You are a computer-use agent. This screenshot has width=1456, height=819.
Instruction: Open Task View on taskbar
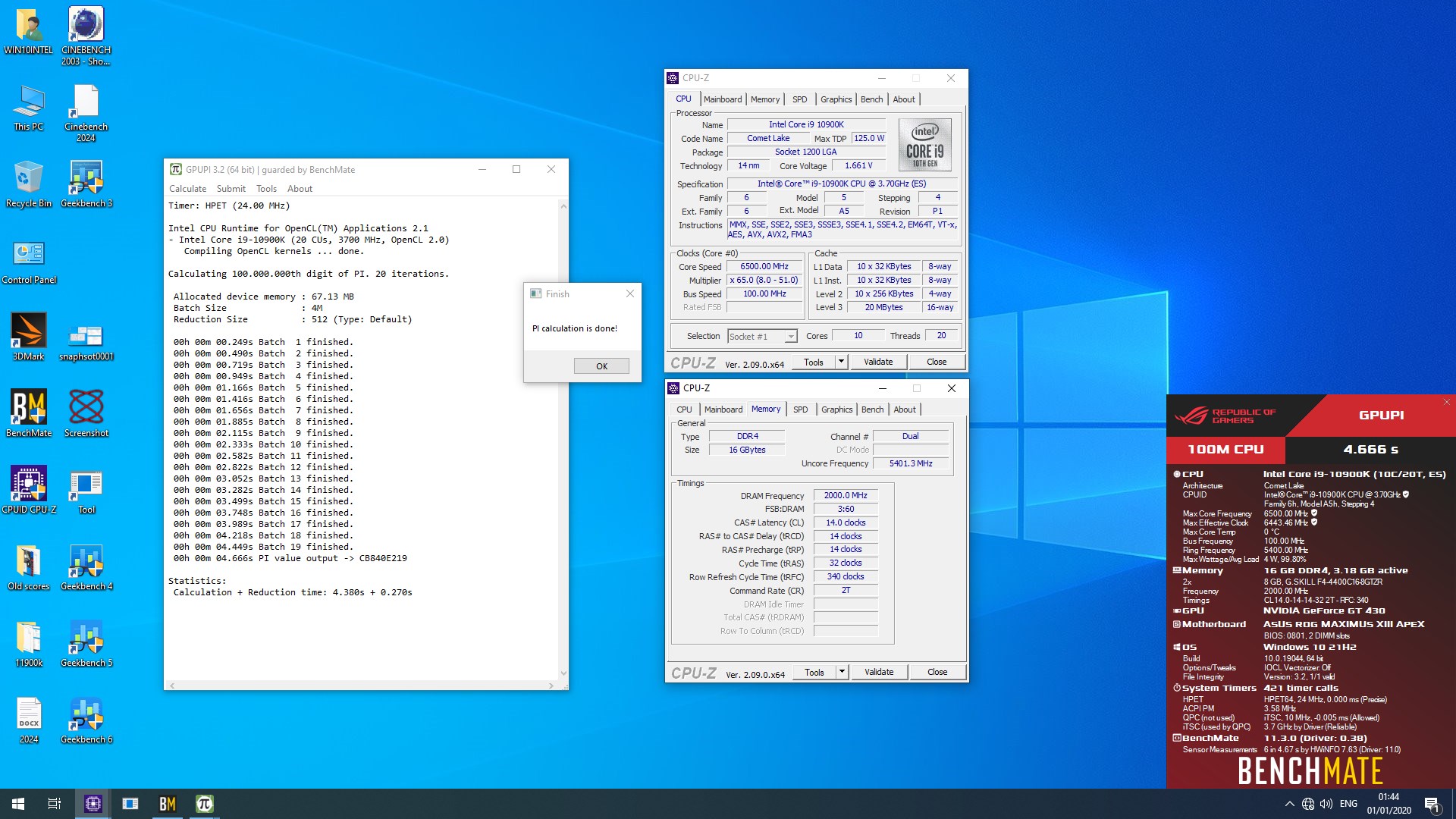point(55,804)
